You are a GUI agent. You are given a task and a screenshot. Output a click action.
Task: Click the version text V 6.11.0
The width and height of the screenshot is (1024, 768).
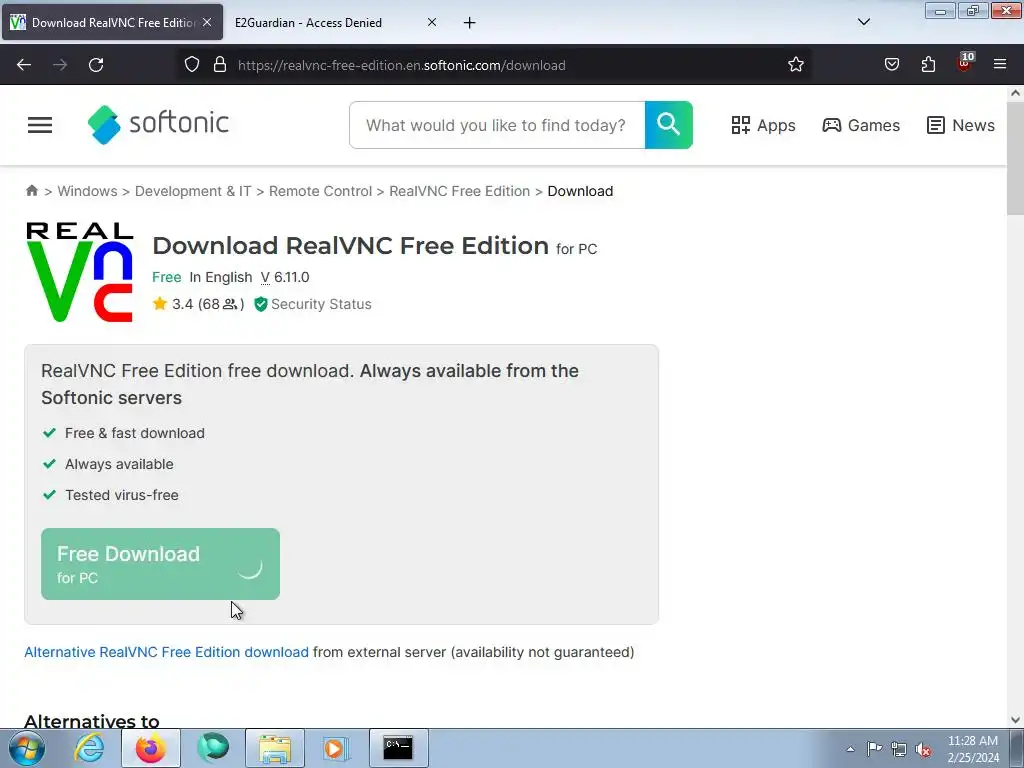[x=285, y=277]
